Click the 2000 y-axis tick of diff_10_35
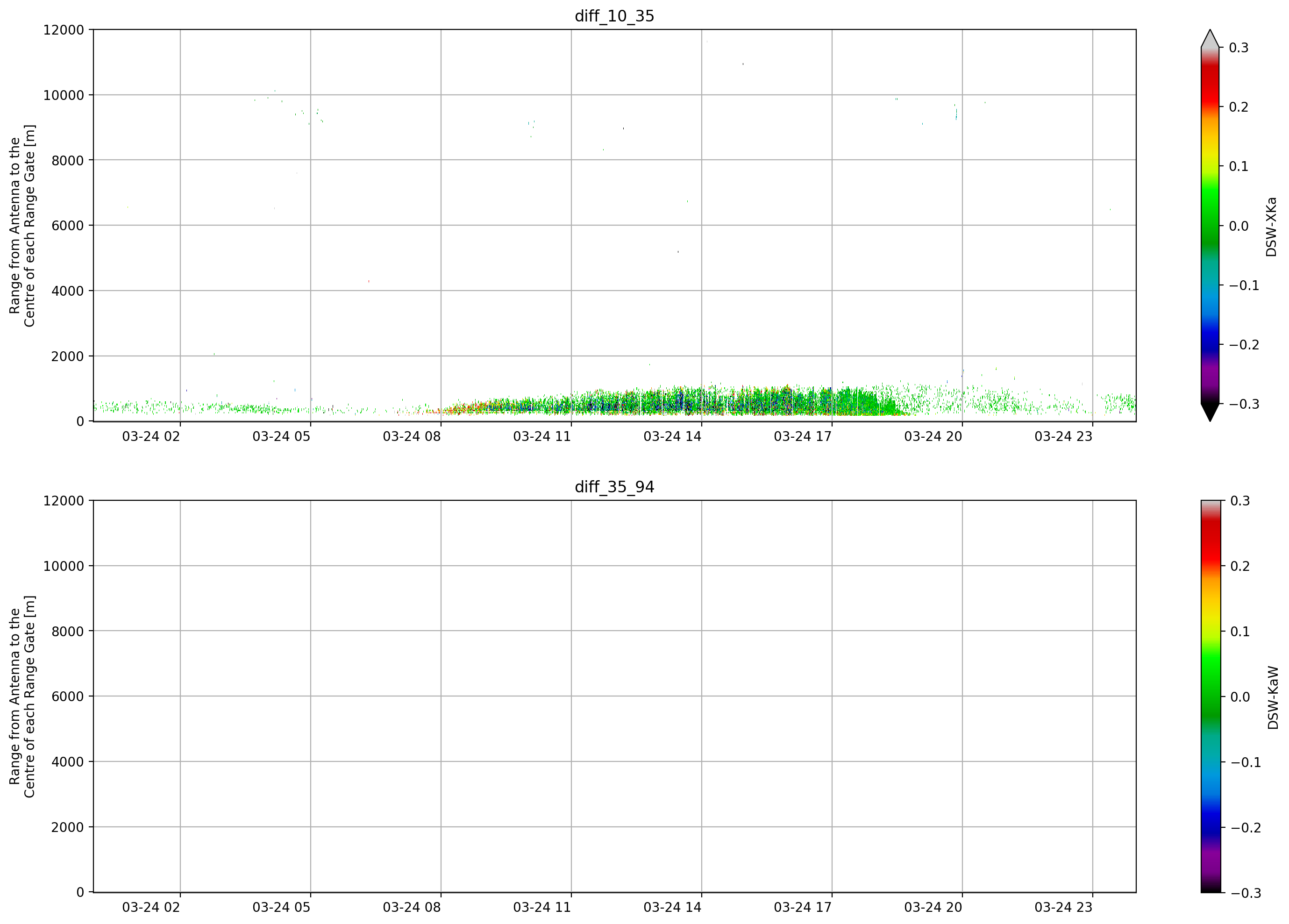Screen dimensions: 1289x924 point(68,356)
